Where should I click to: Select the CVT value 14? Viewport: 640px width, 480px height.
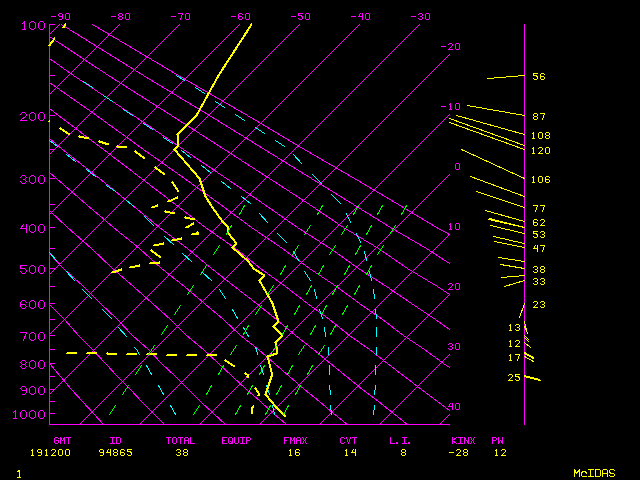348,453
